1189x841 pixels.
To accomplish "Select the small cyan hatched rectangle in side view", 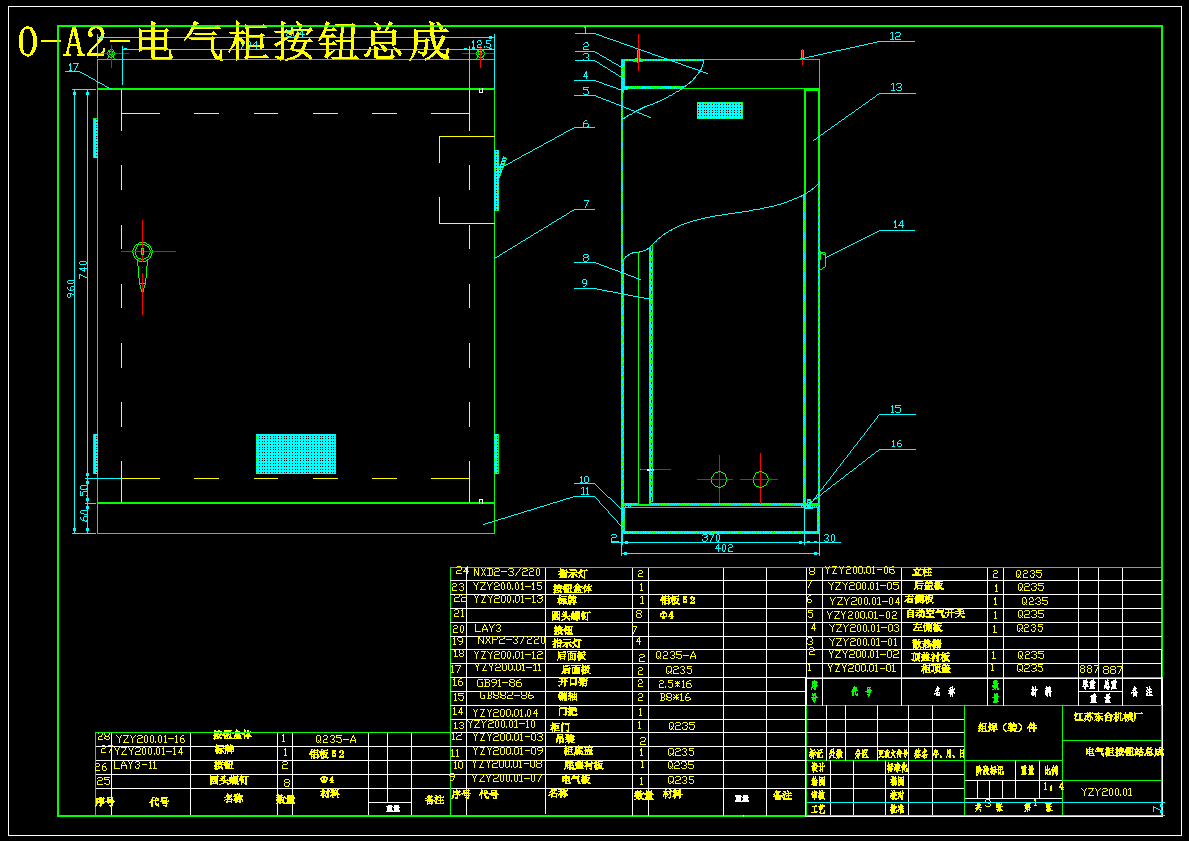I will click(720, 111).
